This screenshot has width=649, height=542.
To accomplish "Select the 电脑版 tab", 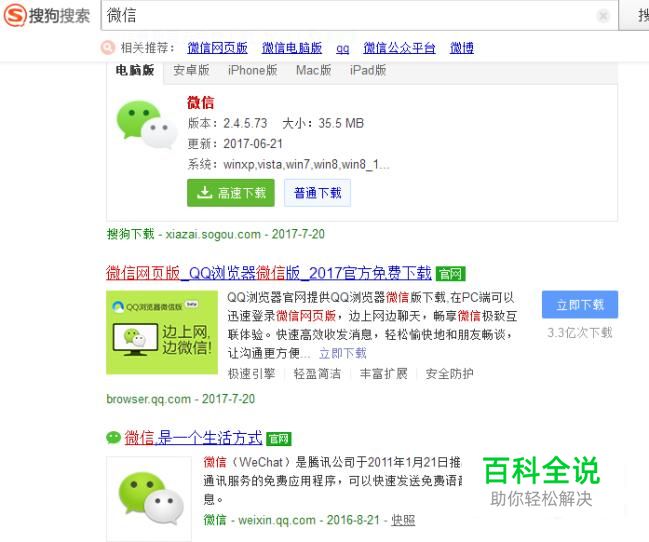I will (x=135, y=70).
